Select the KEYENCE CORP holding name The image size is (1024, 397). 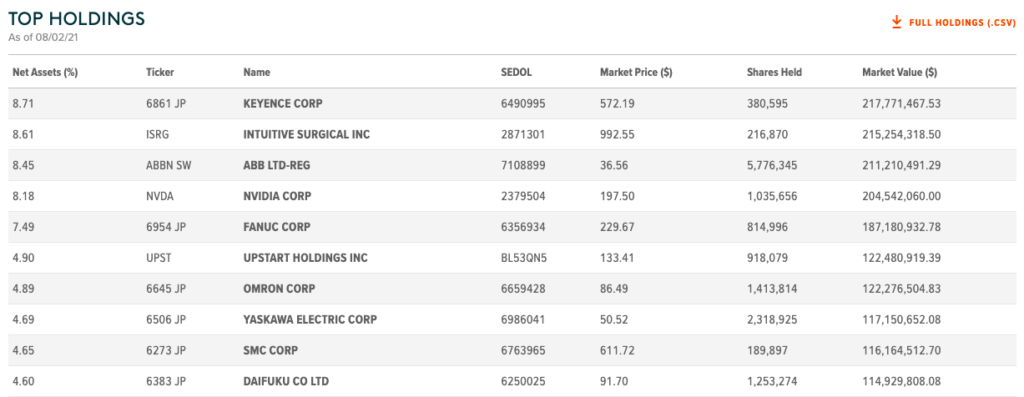(283, 103)
